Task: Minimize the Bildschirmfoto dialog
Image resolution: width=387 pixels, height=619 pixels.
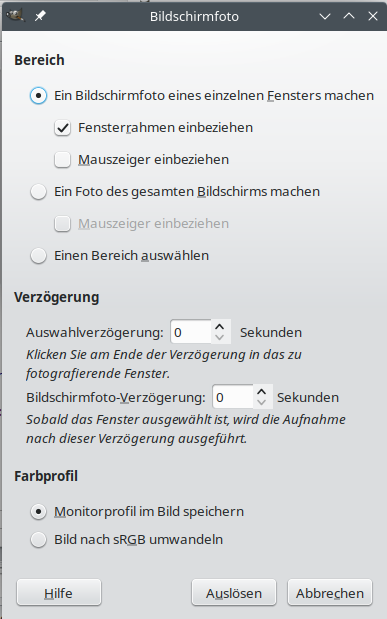Action: (x=325, y=17)
